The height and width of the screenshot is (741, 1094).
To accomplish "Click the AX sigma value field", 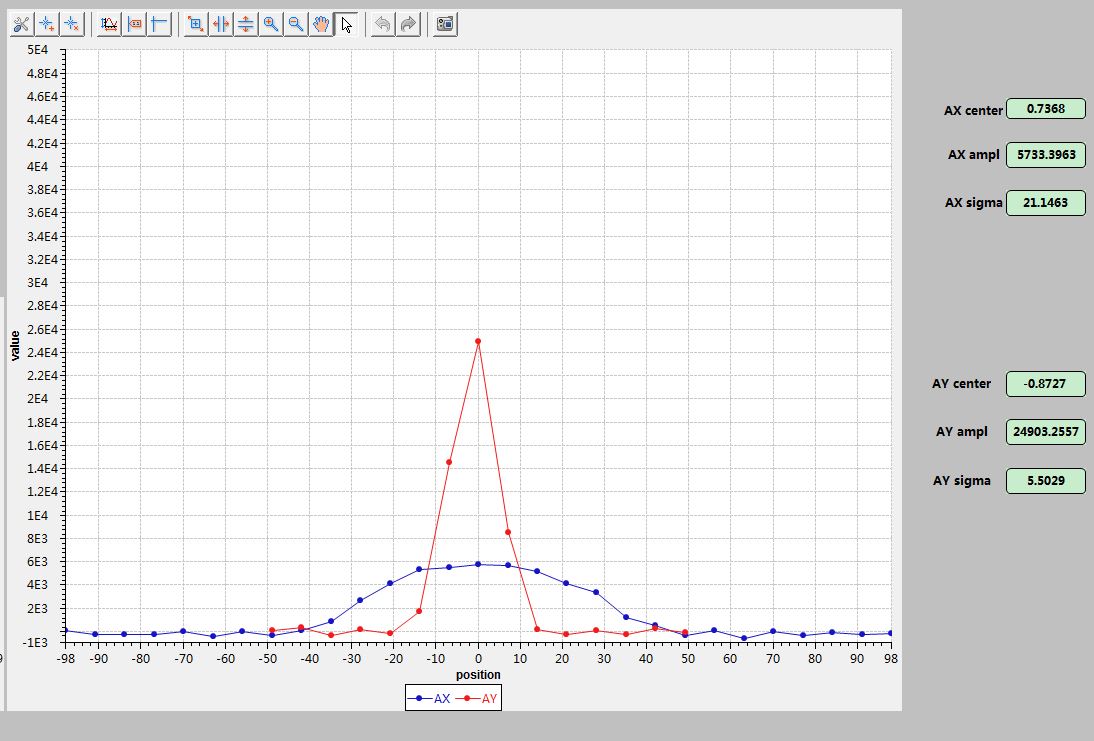I will (x=1045, y=202).
